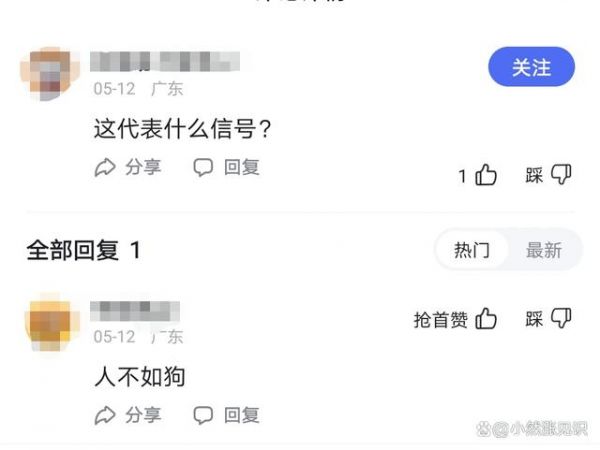Image resolution: width=600 pixels, height=450 pixels.
Task: Open the replier's avatar
Action: (x=51, y=322)
